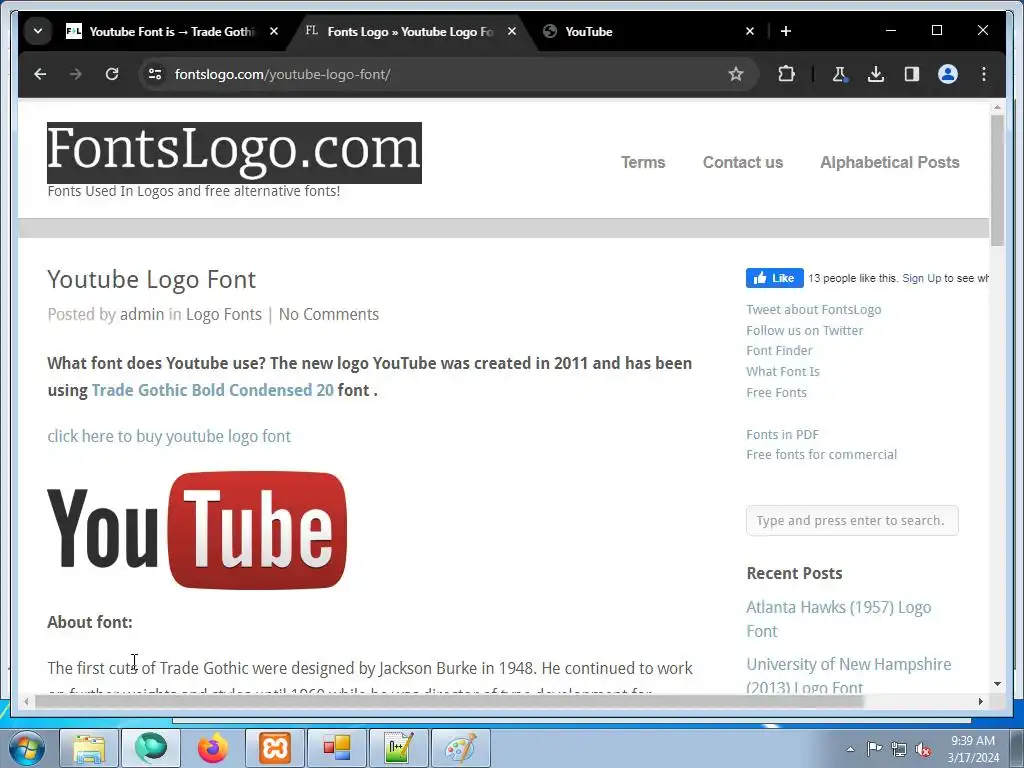Click the scroll down arrow
Viewport: 1024px width, 768px height.
coord(997,684)
